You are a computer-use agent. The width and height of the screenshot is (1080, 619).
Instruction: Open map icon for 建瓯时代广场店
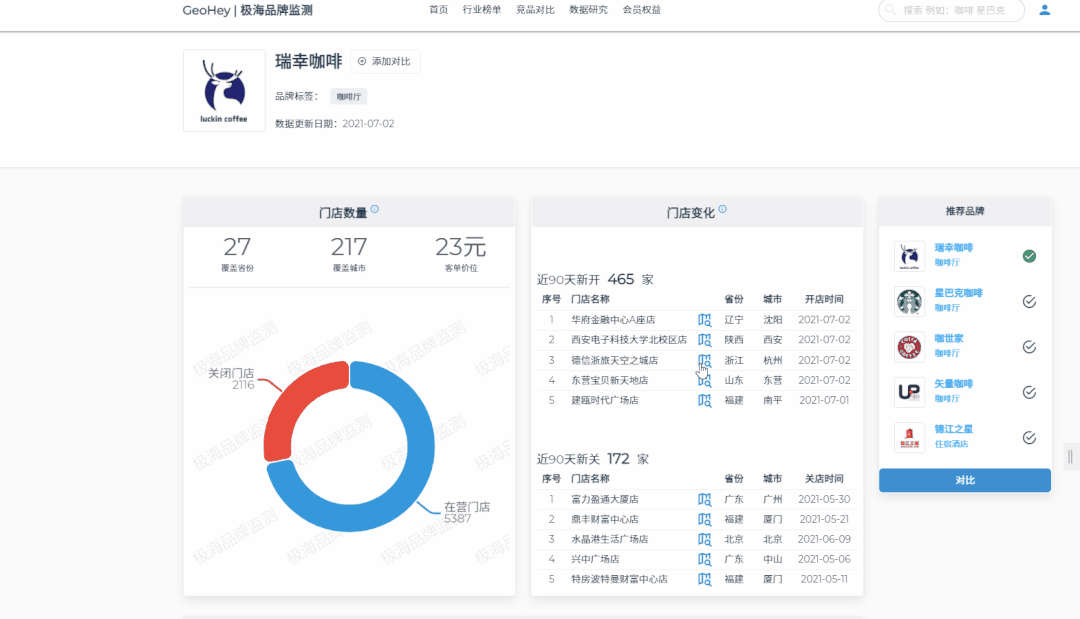[704, 400]
